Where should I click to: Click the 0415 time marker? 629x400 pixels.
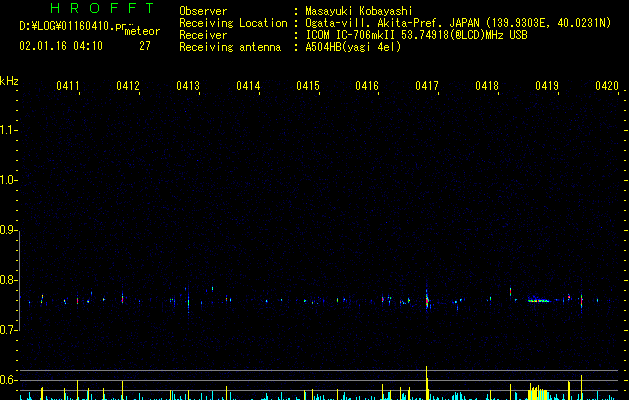[x=308, y=85]
